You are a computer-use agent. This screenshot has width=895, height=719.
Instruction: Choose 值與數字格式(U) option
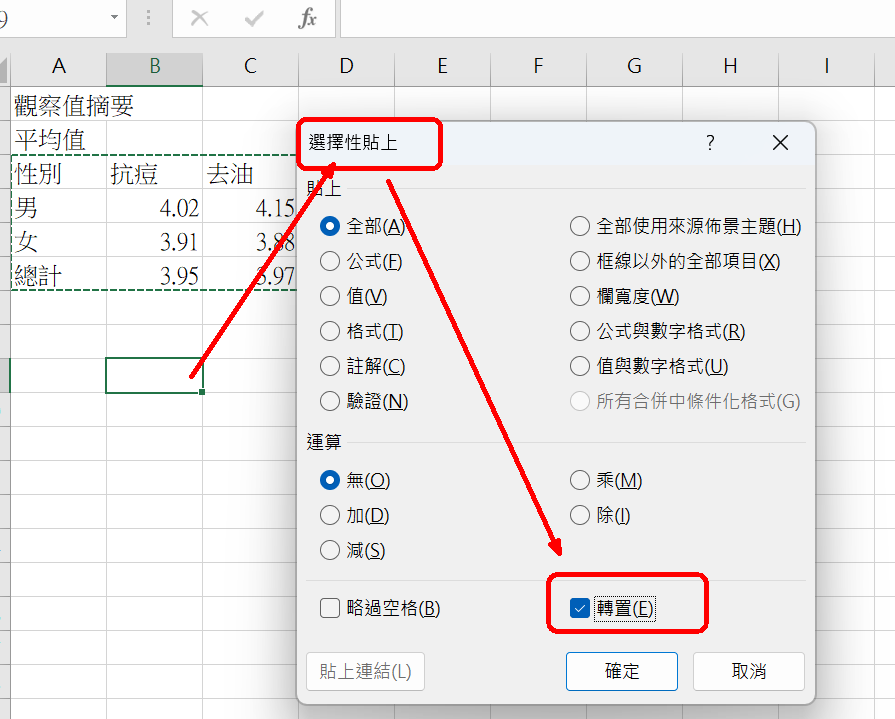point(580,366)
